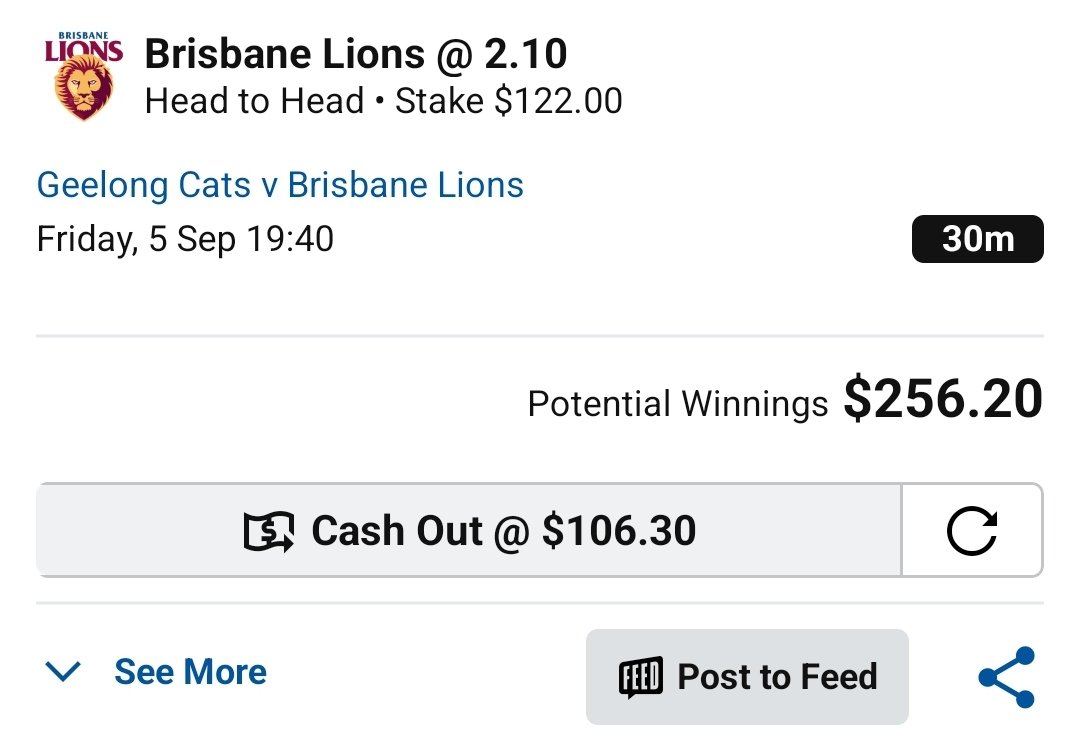Screen dimensions: 1080x738
Task: Tap the Stake $122.00 text
Action: click(509, 101)
